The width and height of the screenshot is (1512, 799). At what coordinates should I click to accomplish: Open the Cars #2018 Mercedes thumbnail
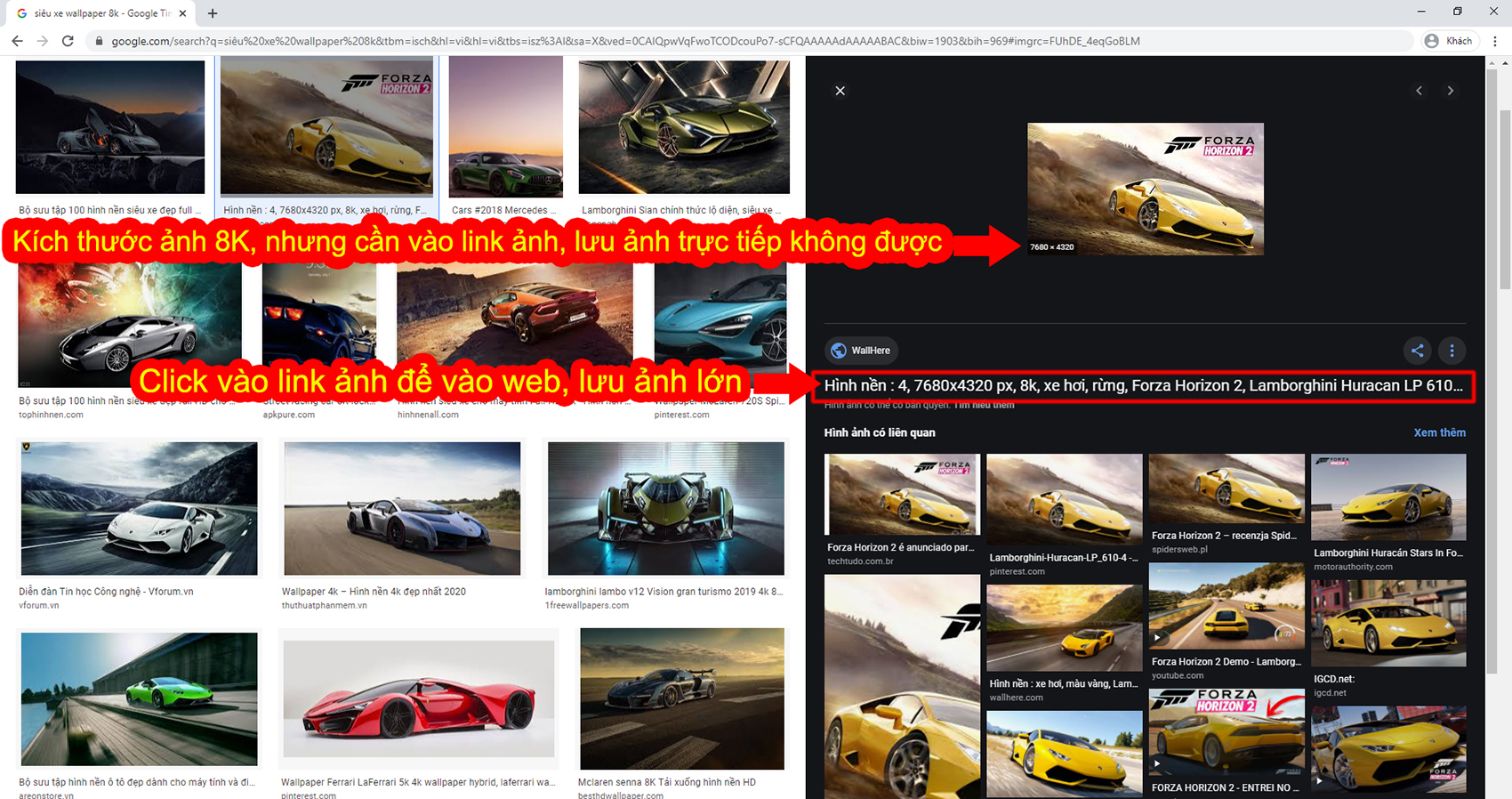(x=506, y=126)
